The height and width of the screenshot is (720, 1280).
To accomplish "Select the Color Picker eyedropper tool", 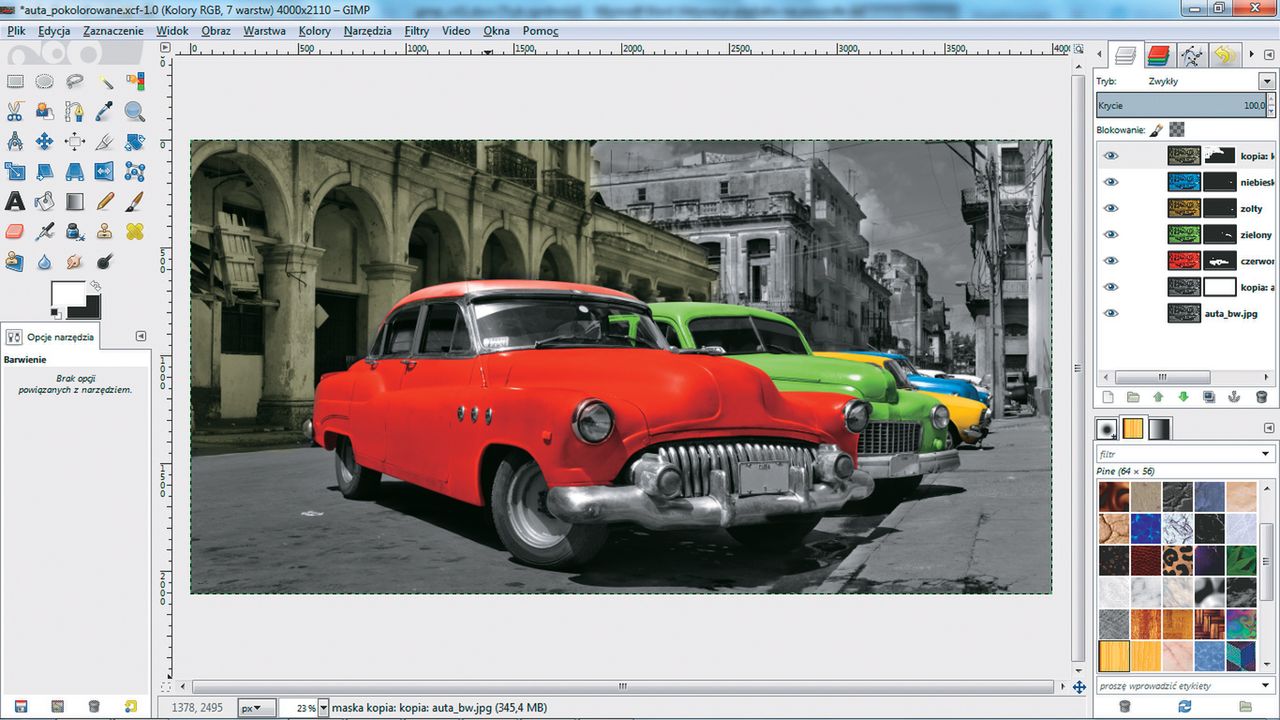I will pos(105,111).
